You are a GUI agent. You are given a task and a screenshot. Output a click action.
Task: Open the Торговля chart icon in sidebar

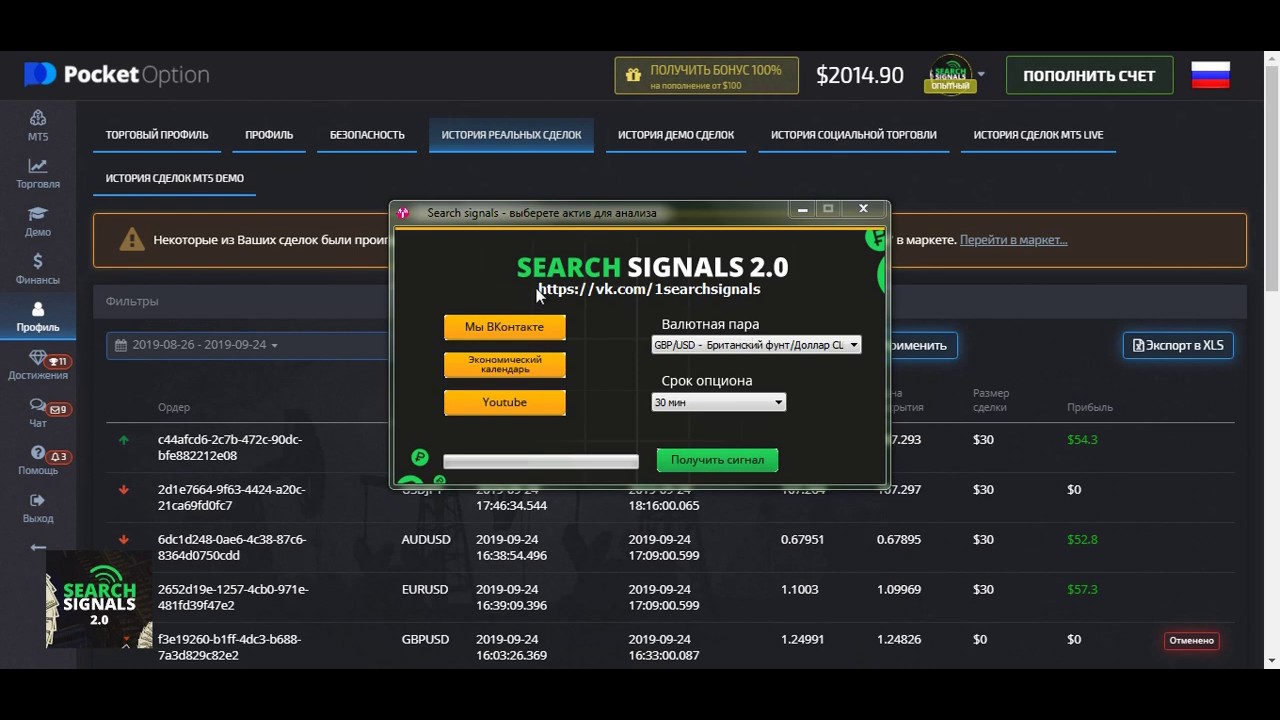[38, 166]
